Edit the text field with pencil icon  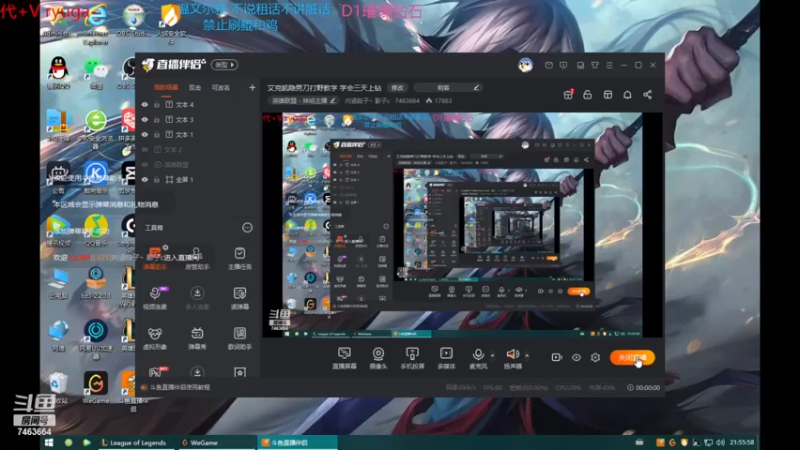coord(448,88)
